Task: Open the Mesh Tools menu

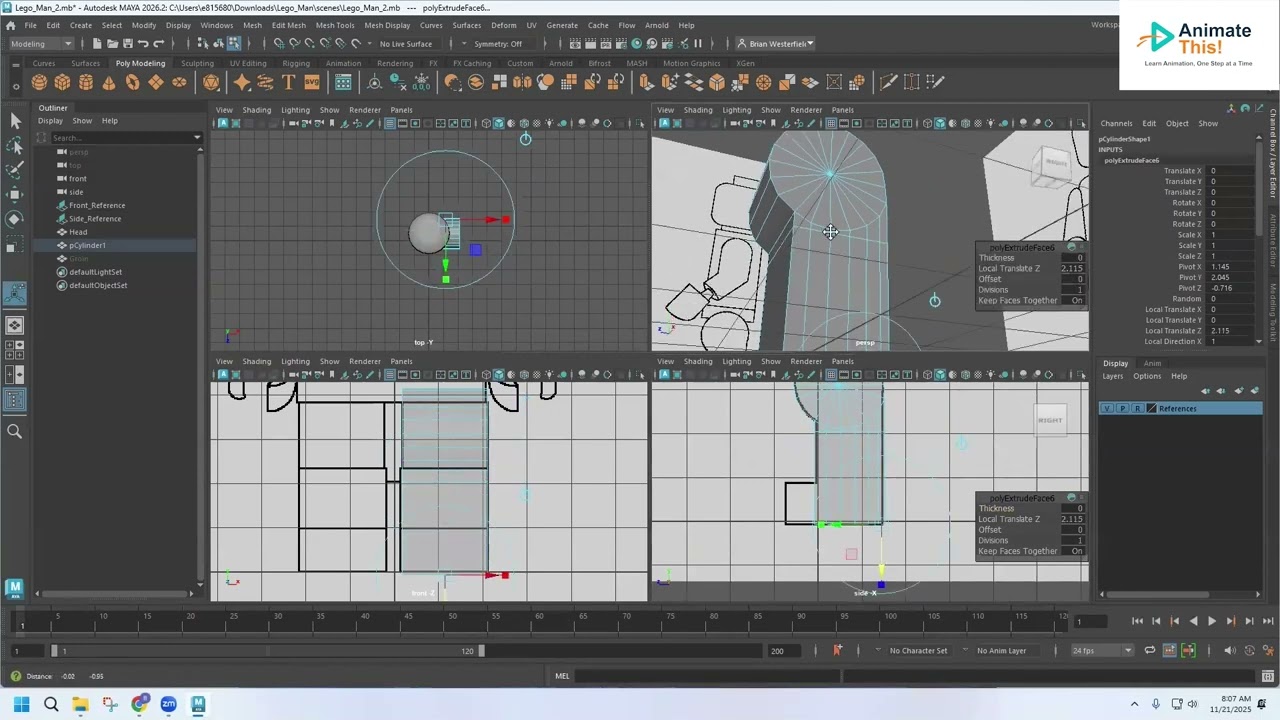Action: (335, 25)
